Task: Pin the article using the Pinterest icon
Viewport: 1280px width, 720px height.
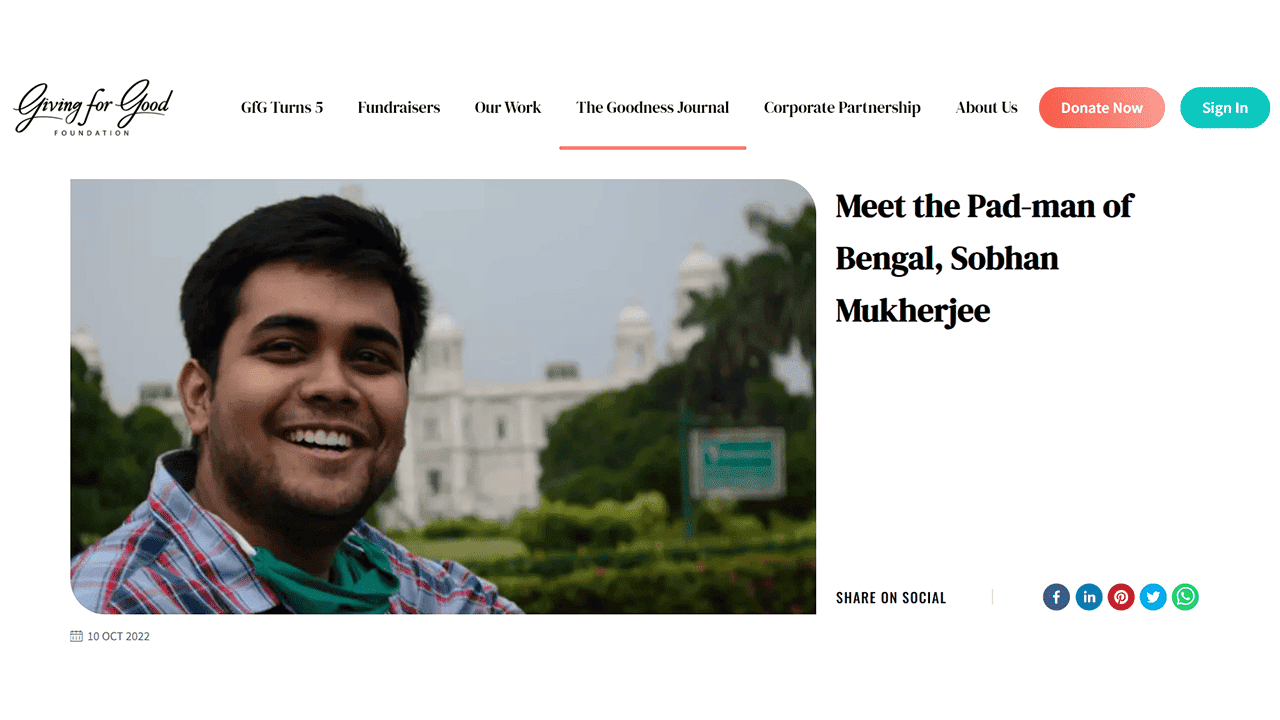Action: pos(1121,597)
